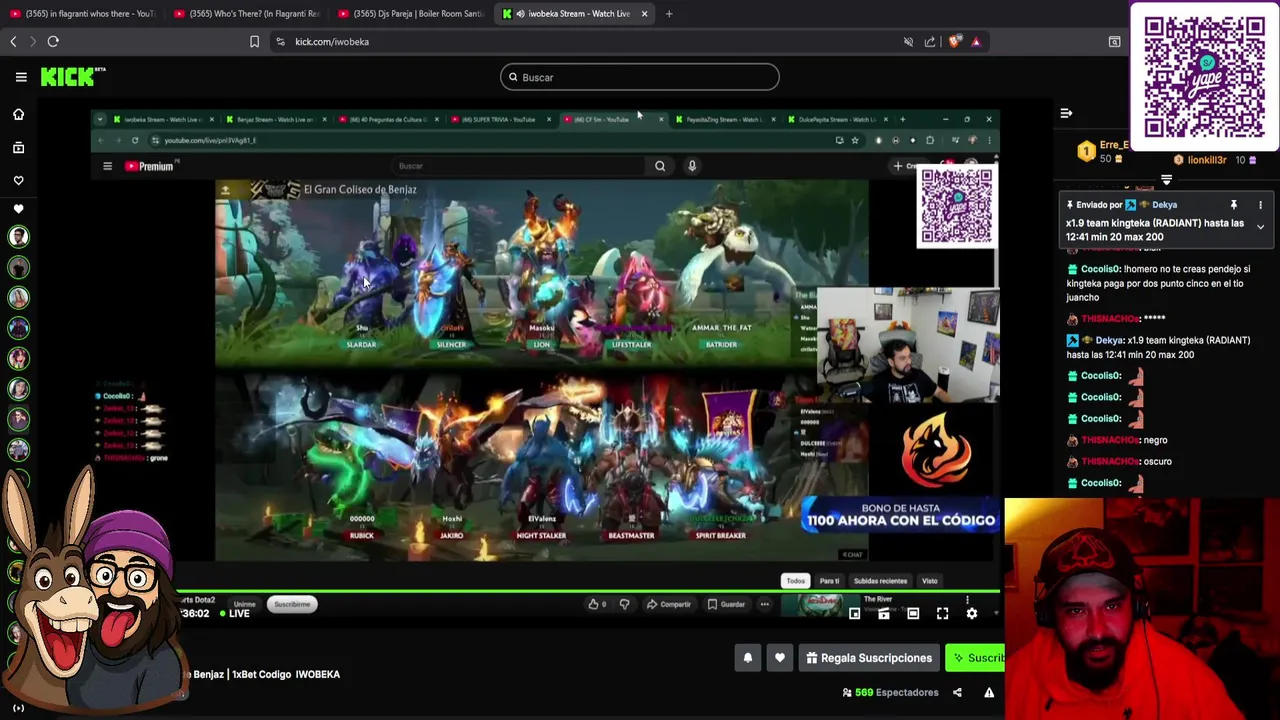Go back in browser history

tap(13, 42)
